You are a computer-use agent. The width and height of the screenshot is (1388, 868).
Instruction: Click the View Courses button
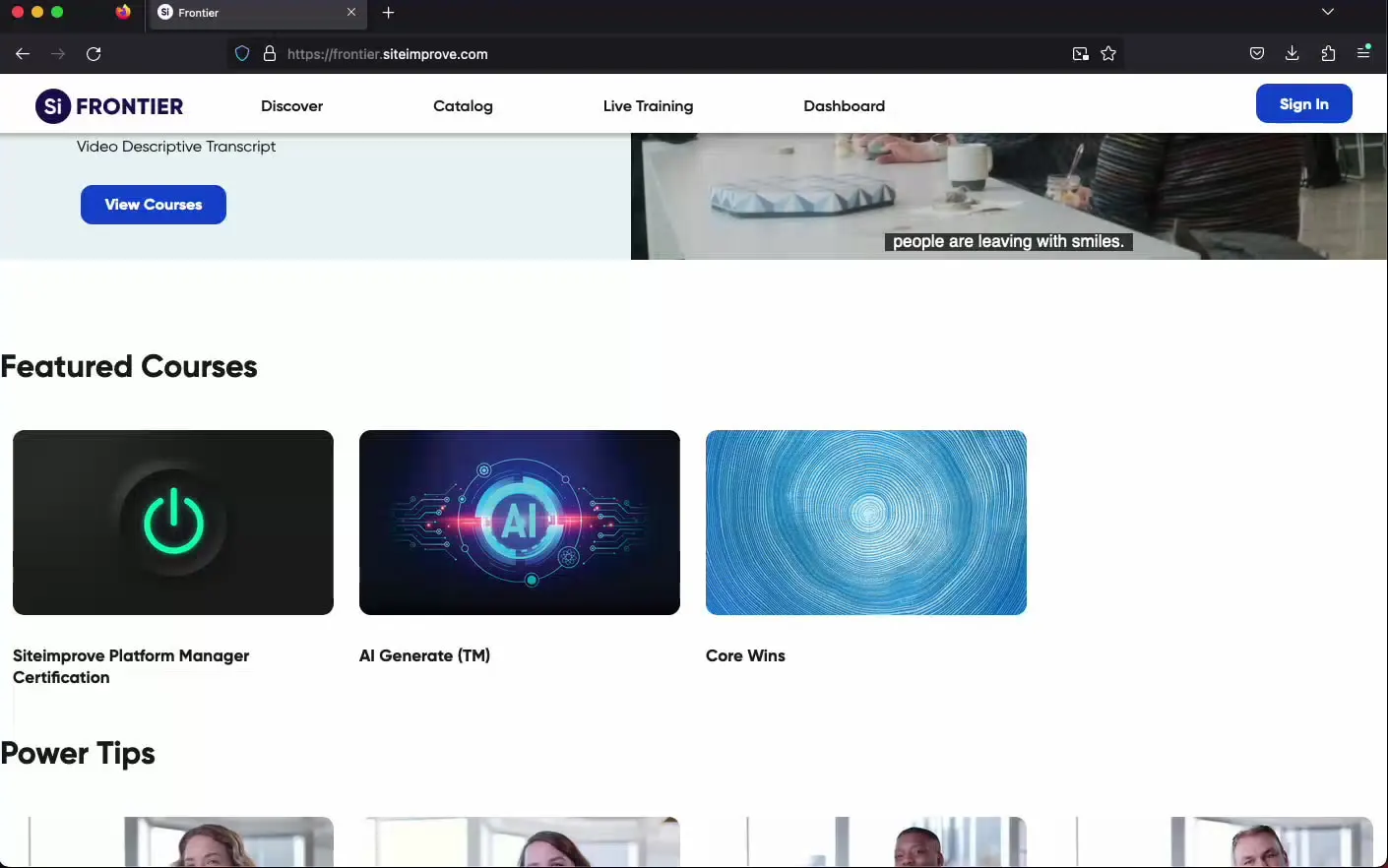154,205
